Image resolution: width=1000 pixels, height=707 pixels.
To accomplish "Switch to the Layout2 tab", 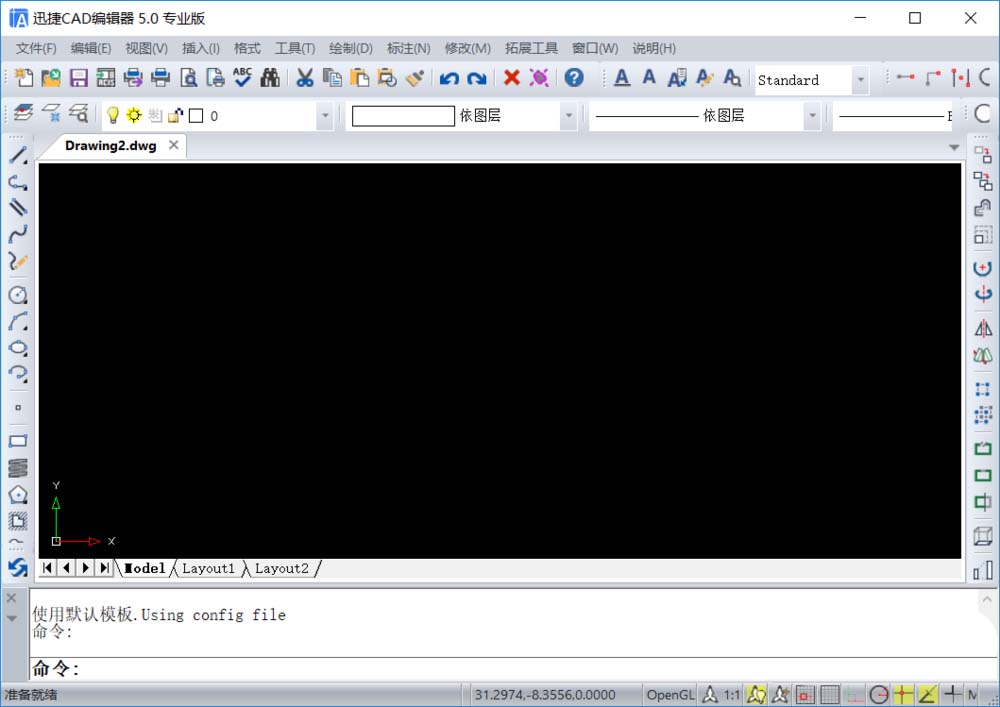I will coord(281,568).
